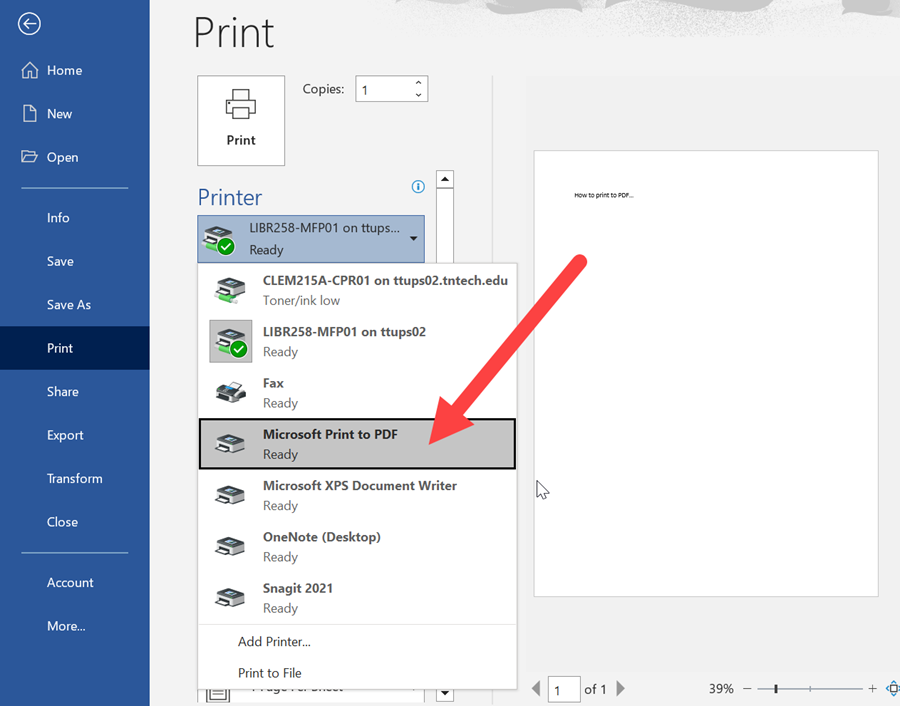The width and height of the screenshot is (900, 706).
Task: Go to next page in preview
Action: click(x=620, y=688)
